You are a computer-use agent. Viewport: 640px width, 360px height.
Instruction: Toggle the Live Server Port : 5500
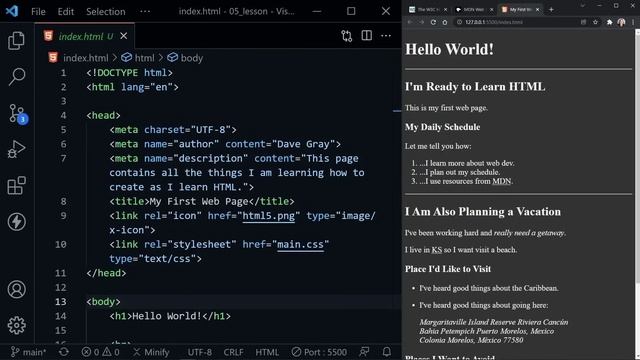(319, 352)
